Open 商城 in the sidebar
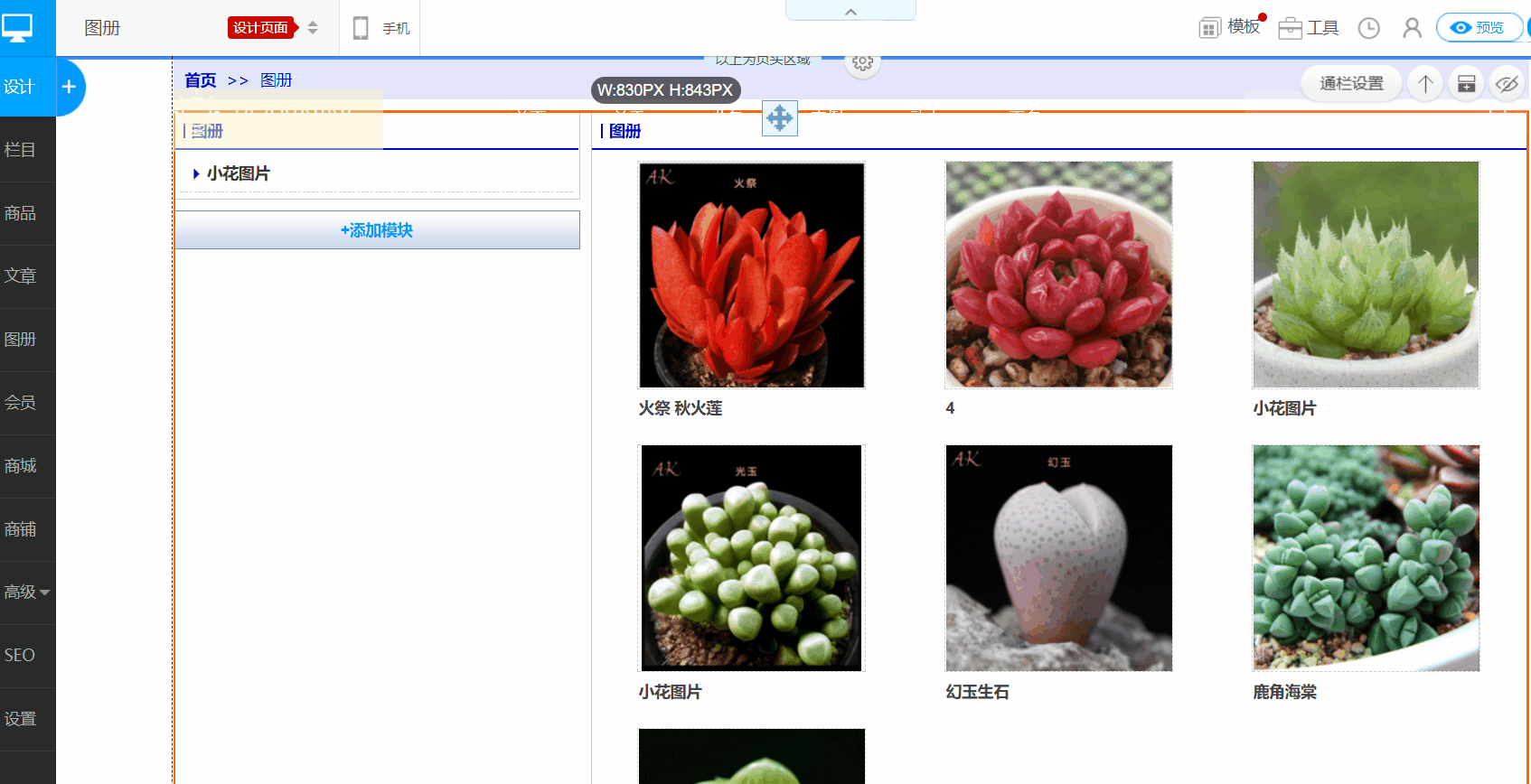The image size is (1531, 784). 20,466
